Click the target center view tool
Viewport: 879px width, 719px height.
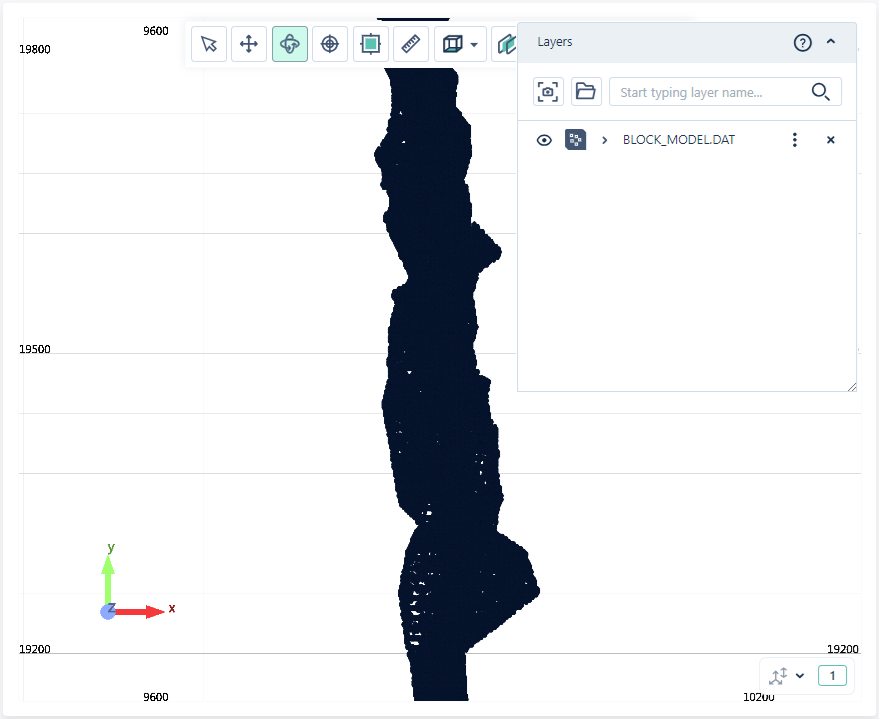[x=330, y=44]
